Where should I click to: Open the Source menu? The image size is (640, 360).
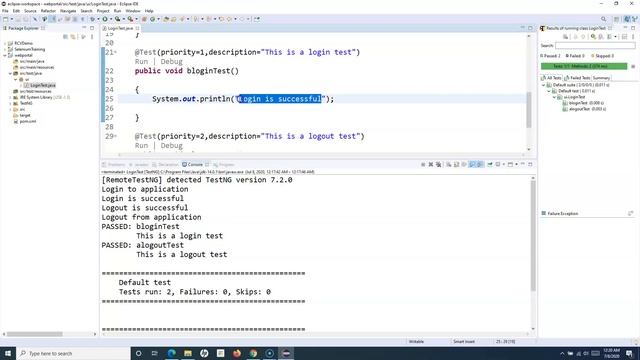pos(30,11)
